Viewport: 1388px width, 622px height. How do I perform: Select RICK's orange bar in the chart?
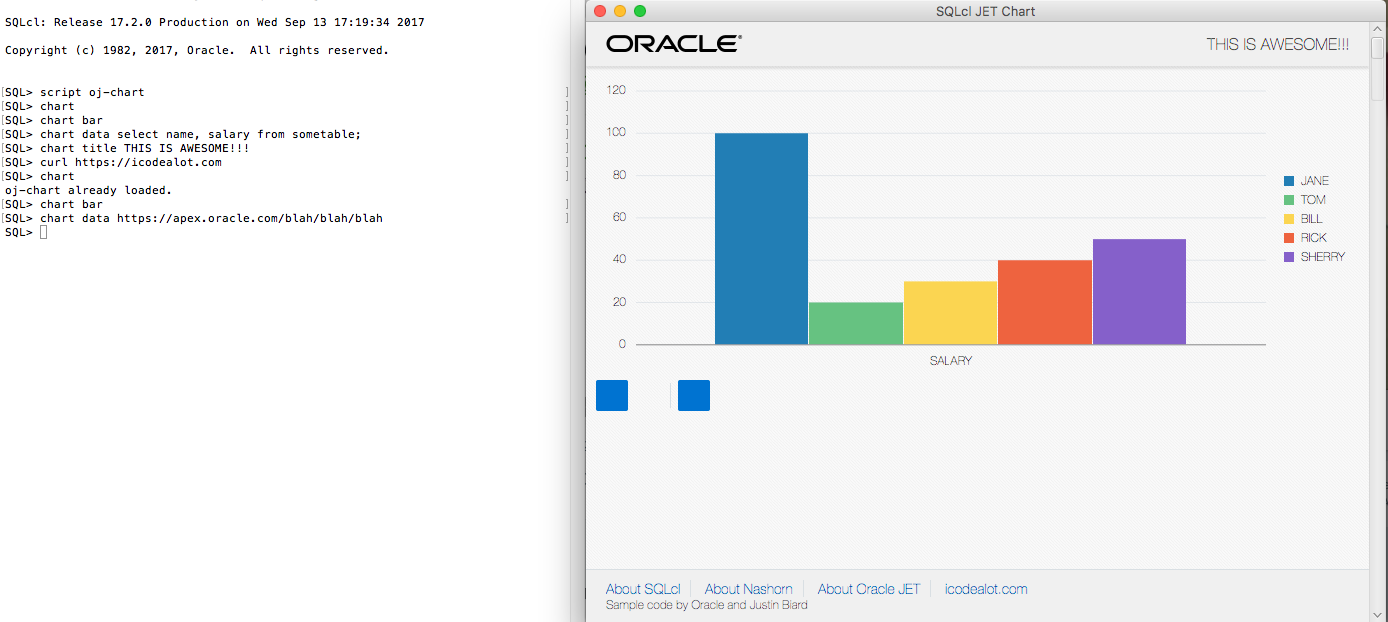point(1044,300)
